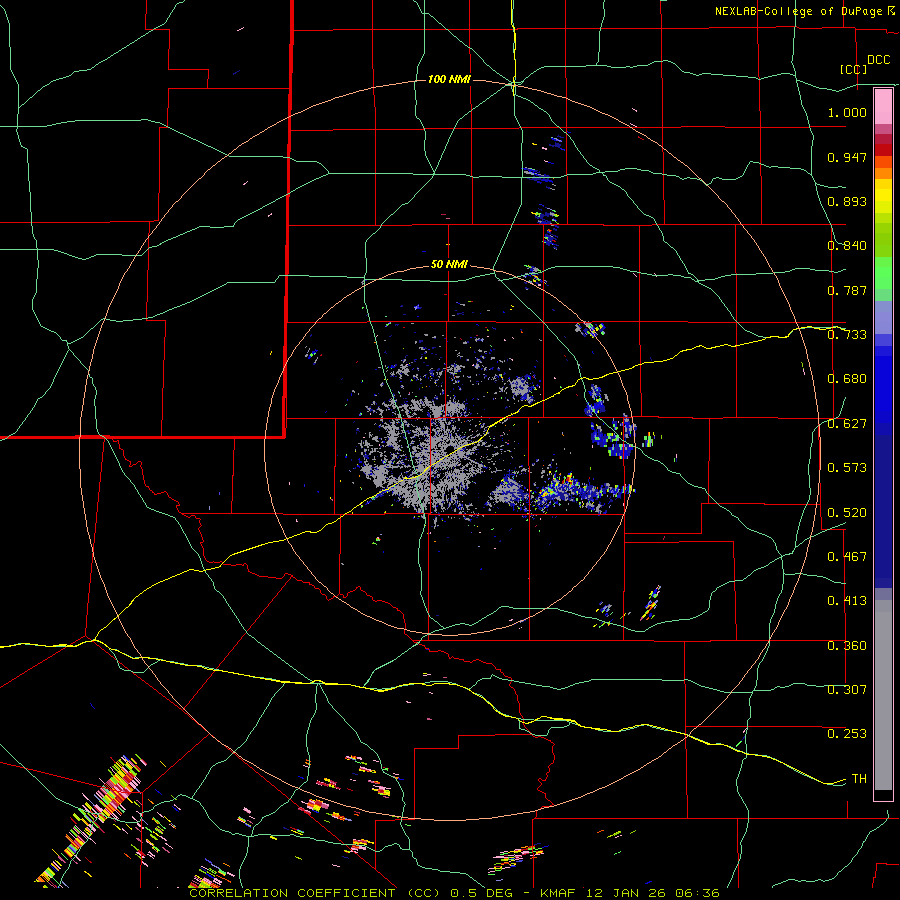Select the 0.680 color scale value
900x900 pixels.
click(x=847, y=379)
